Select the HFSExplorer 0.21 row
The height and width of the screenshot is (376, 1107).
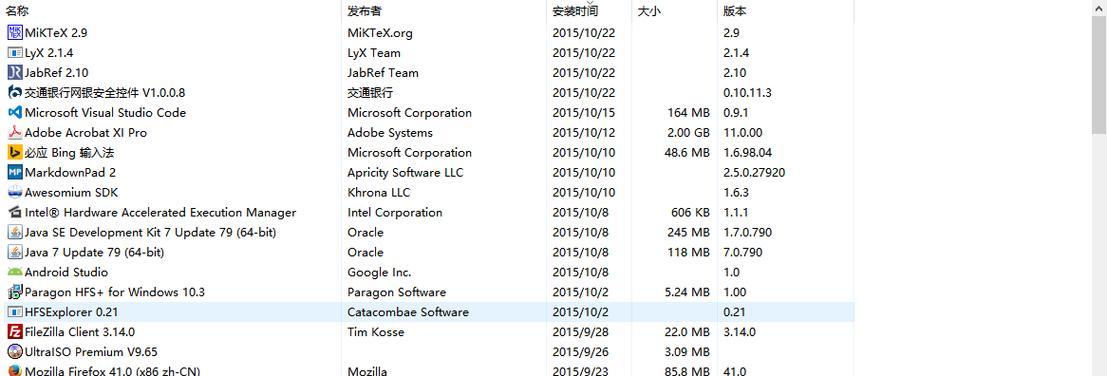pyautogui.click(x=429, y=312)
